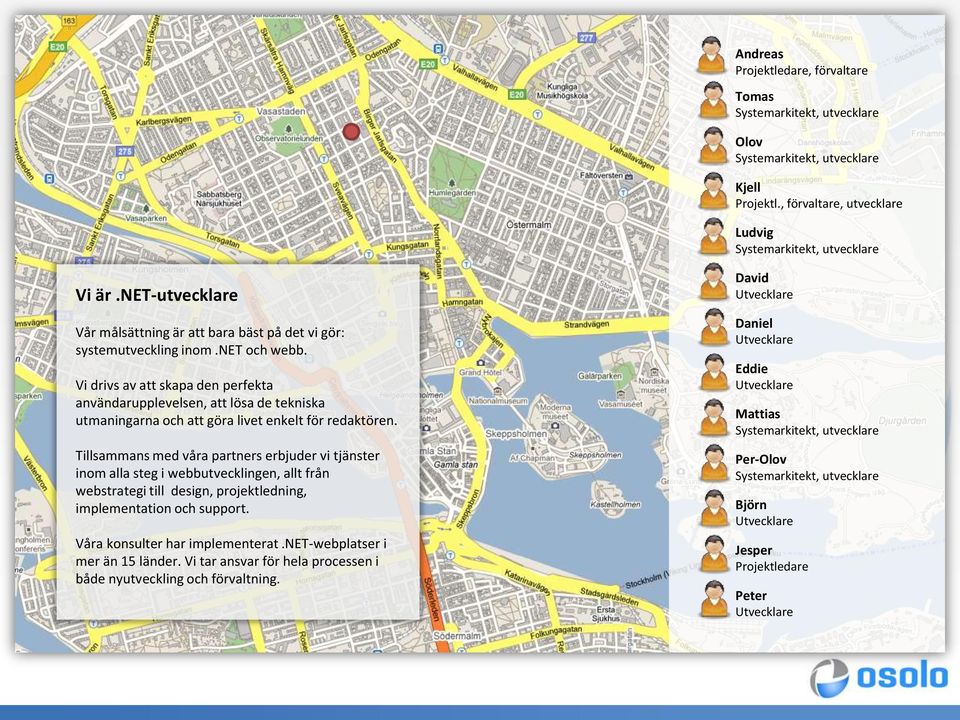
Task: Click the red location marker on the map
Action: point(351,132)
